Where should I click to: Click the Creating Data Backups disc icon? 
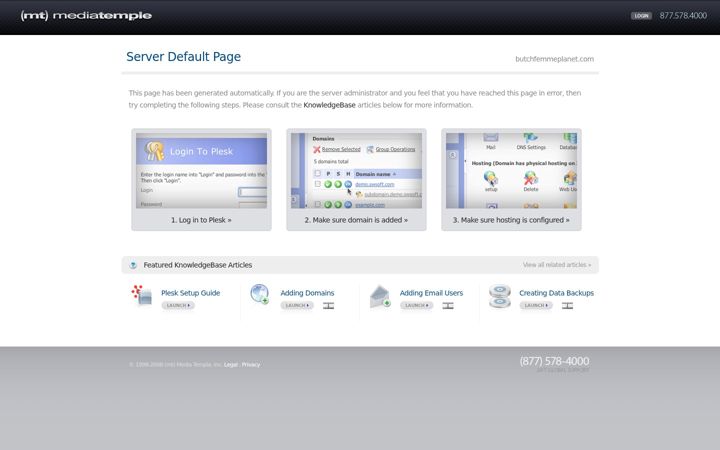500,296
